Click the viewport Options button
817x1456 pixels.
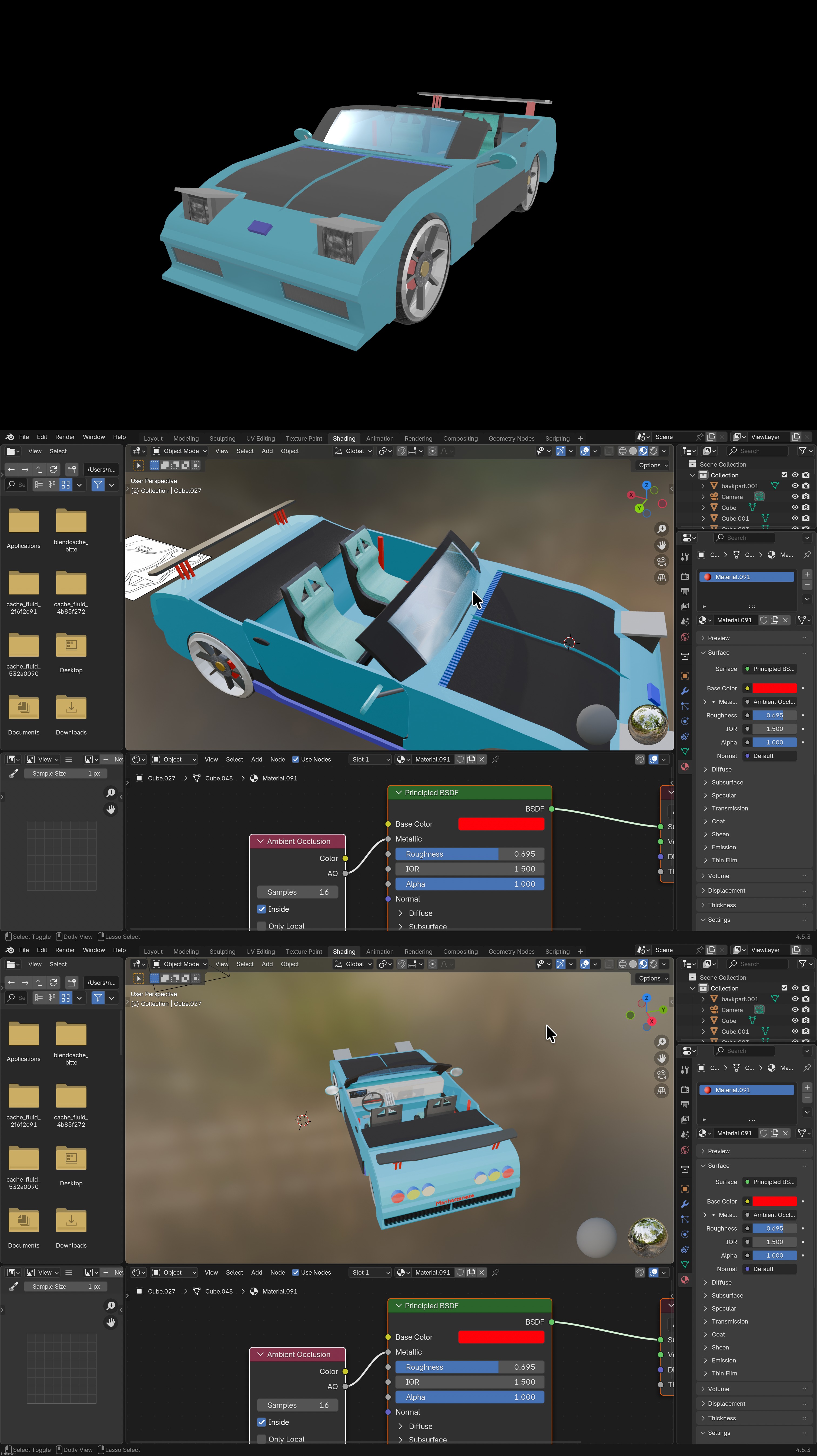coord(651,465)
